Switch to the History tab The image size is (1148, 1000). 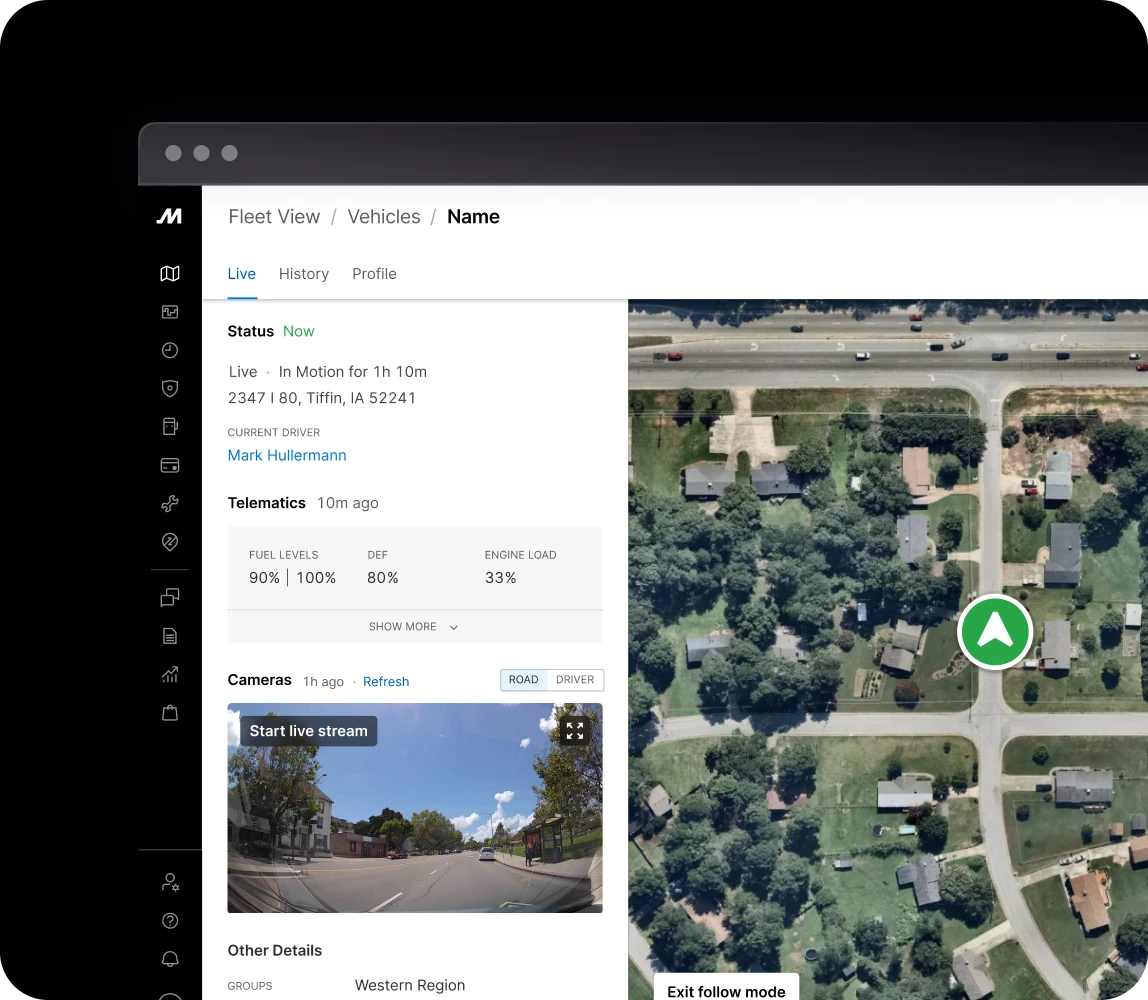click(304, 274)
